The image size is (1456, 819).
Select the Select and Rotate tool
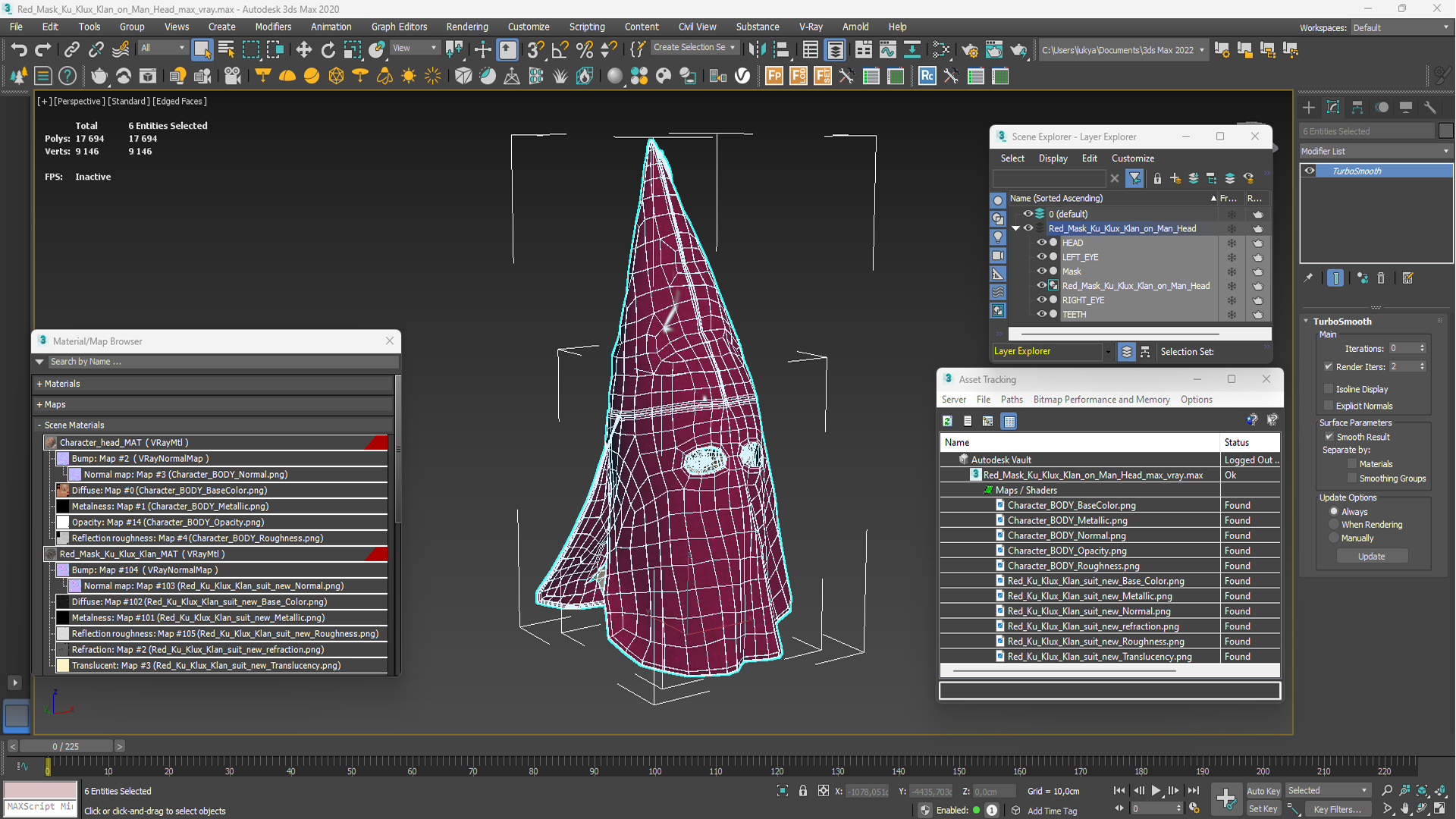[328, 50]
